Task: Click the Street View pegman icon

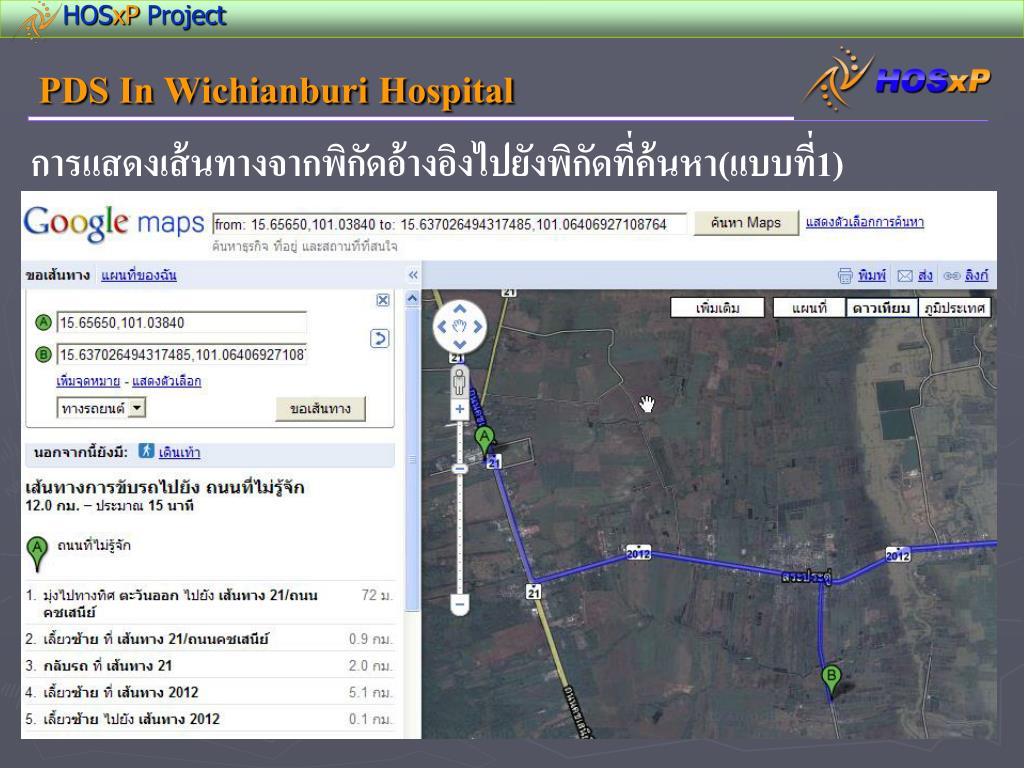Action: (460, 381)
